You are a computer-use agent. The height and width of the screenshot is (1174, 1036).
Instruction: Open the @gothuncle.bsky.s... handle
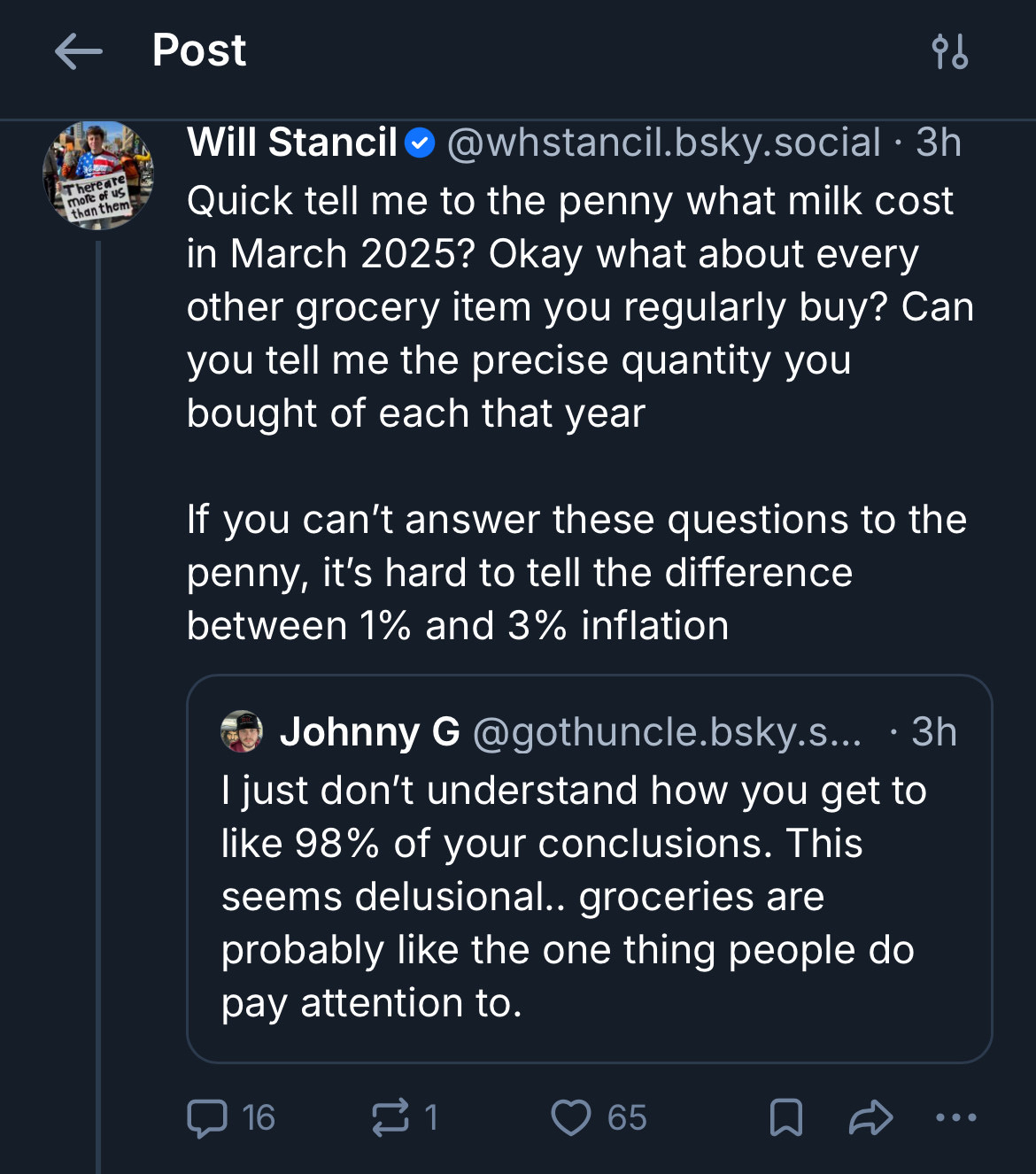pos(667,732)
